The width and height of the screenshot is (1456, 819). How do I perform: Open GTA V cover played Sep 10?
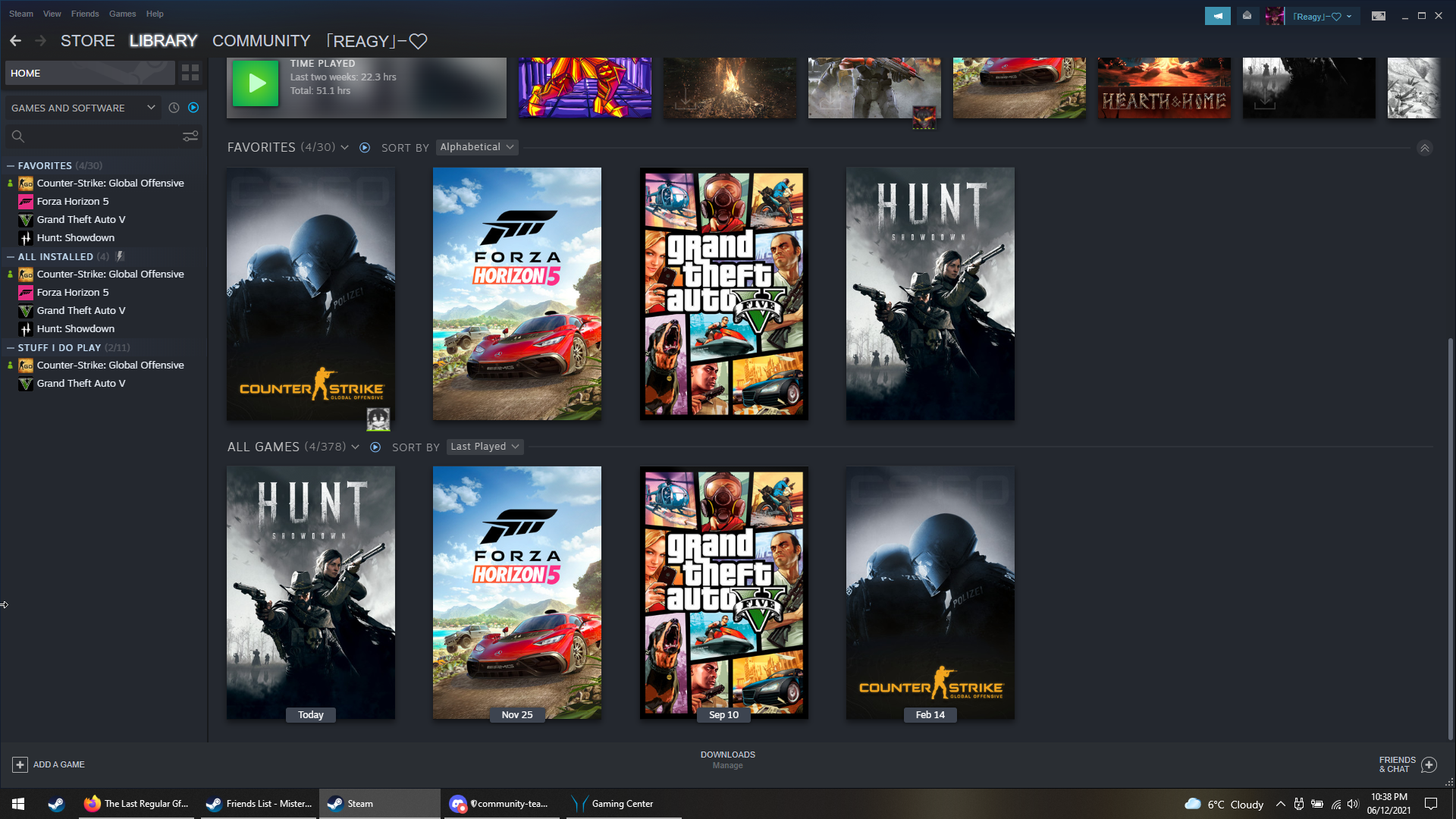coord(724,592)
